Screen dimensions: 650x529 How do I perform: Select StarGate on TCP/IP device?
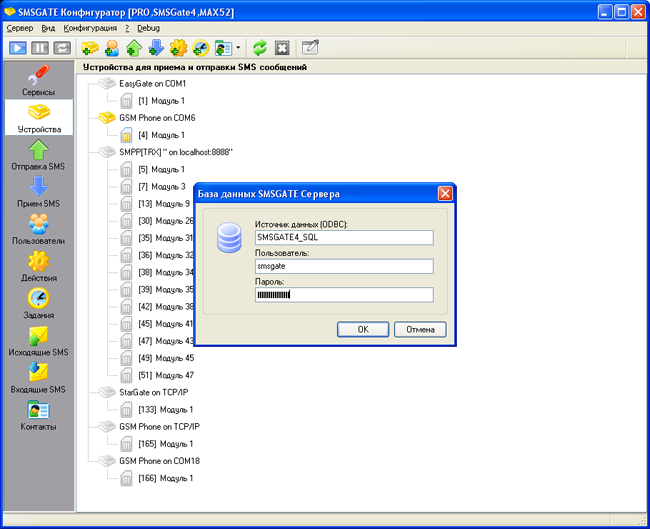click(x=153, y=393)
